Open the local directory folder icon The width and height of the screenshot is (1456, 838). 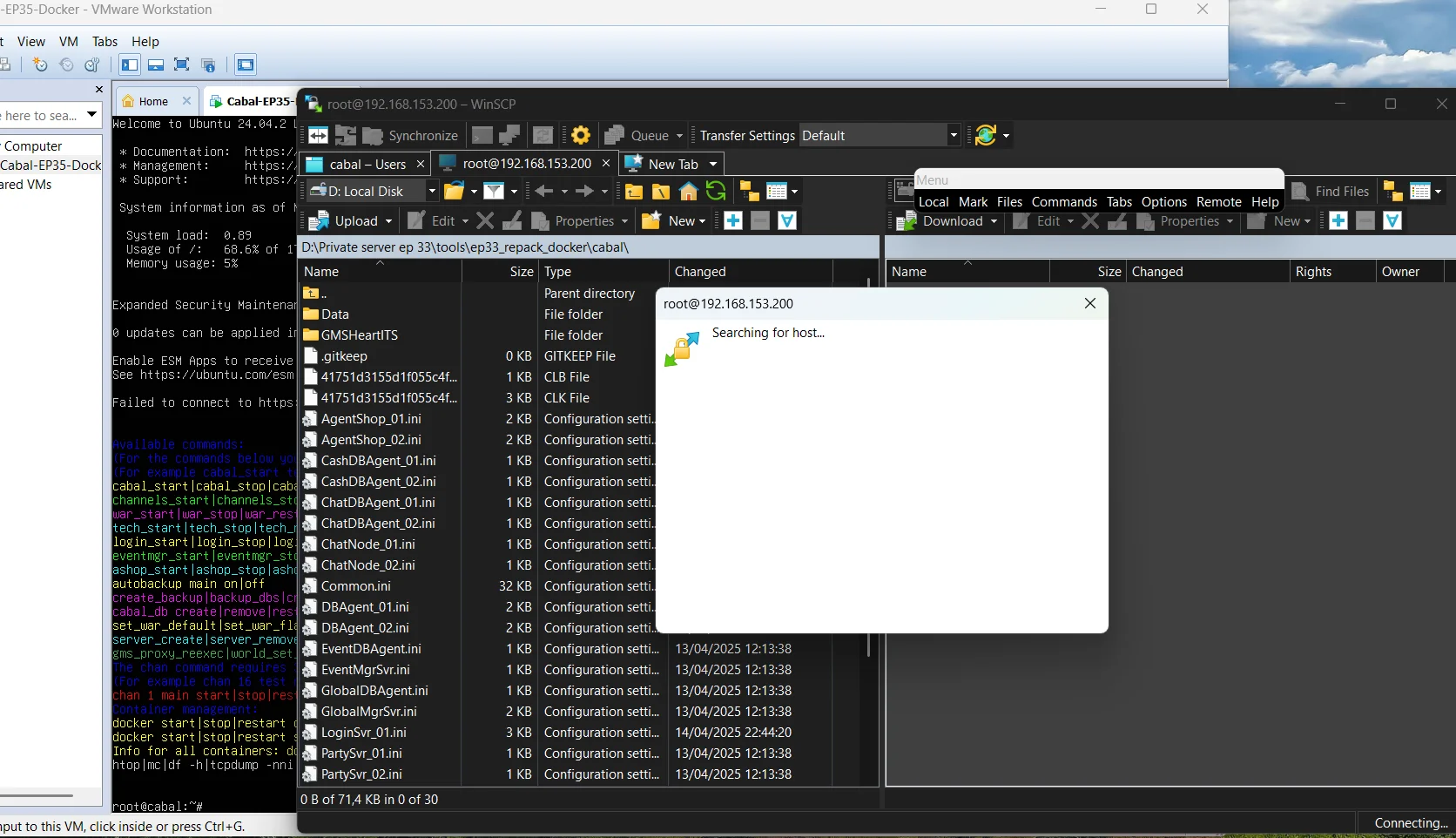click(x=454, y=191)
